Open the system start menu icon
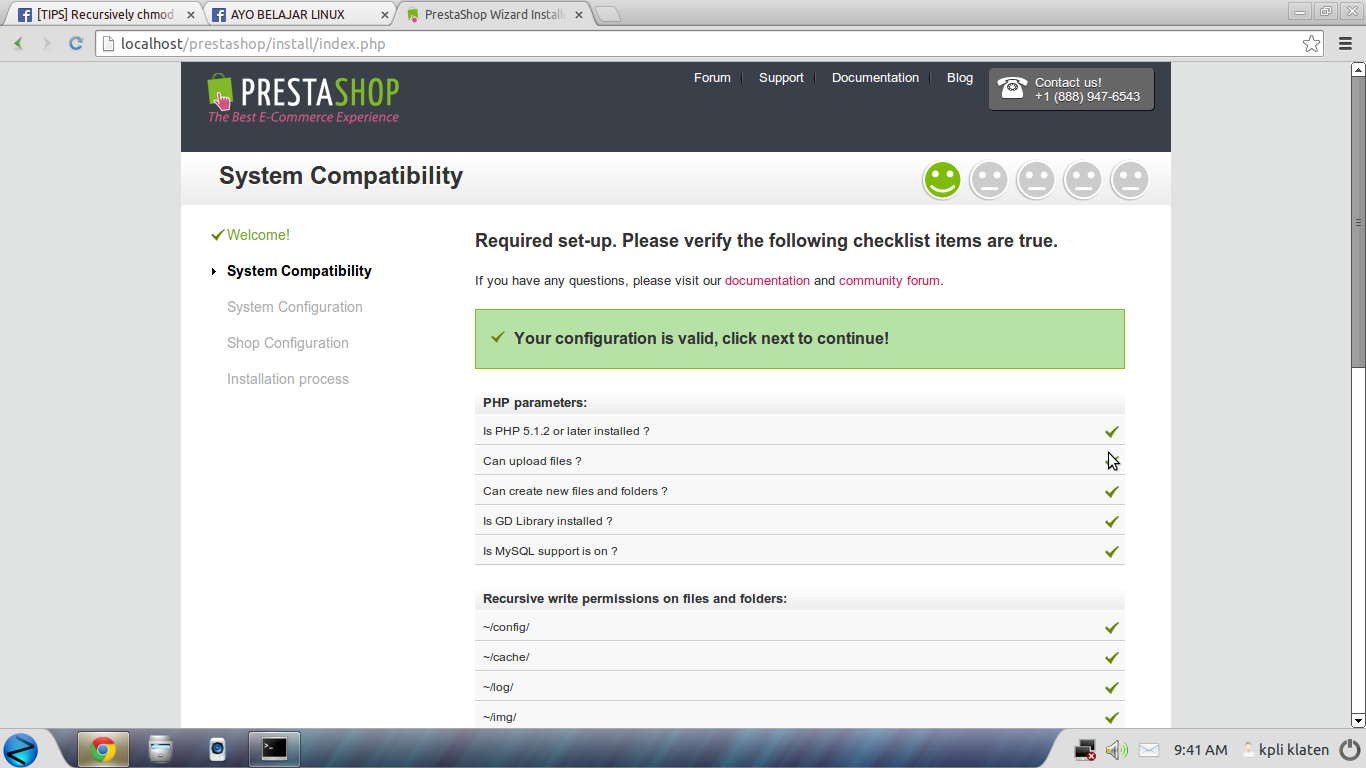 click(20, 749)
